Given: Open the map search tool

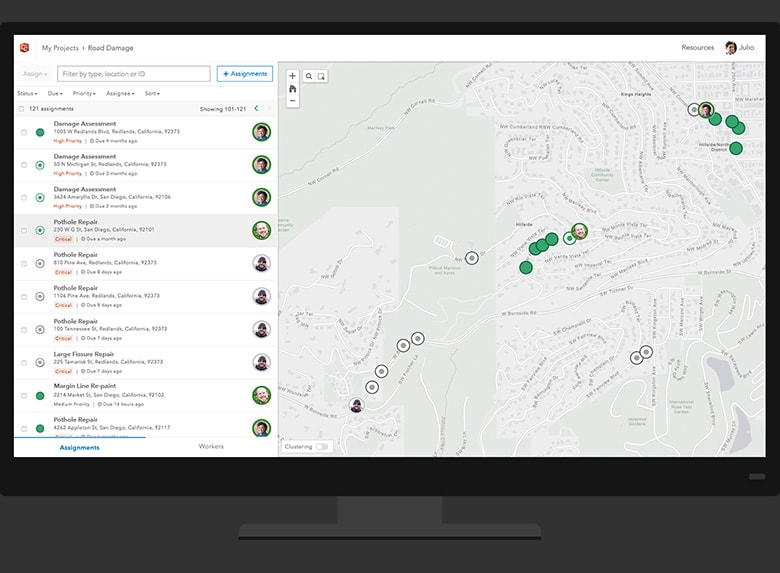Looking at the screenshot, I should tap(309, 76).
